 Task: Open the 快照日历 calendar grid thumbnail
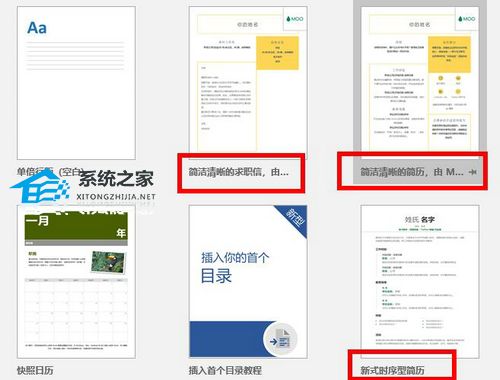76,283
